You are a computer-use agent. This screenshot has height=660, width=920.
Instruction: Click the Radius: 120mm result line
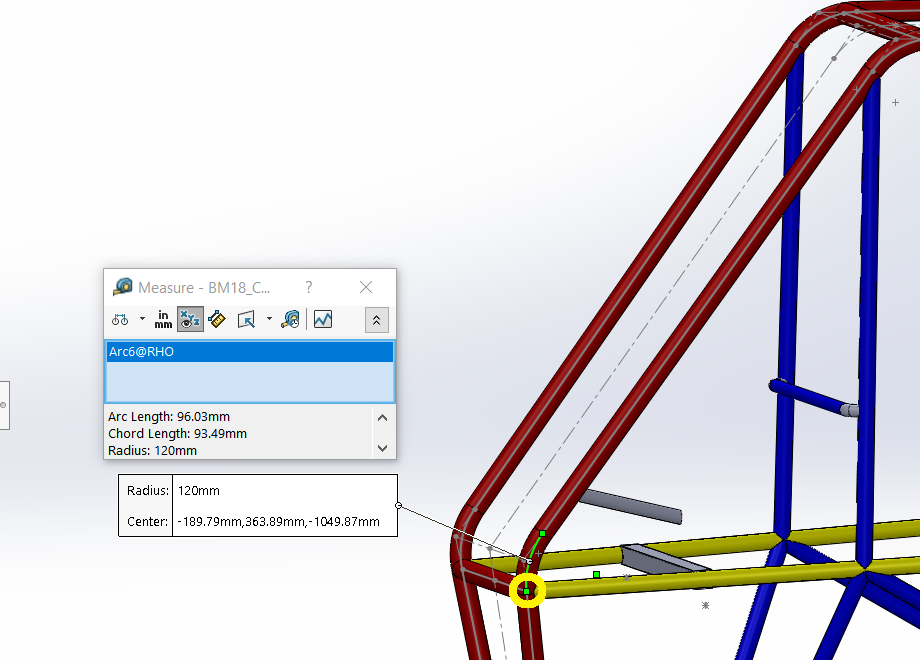(x=153, y=451)
